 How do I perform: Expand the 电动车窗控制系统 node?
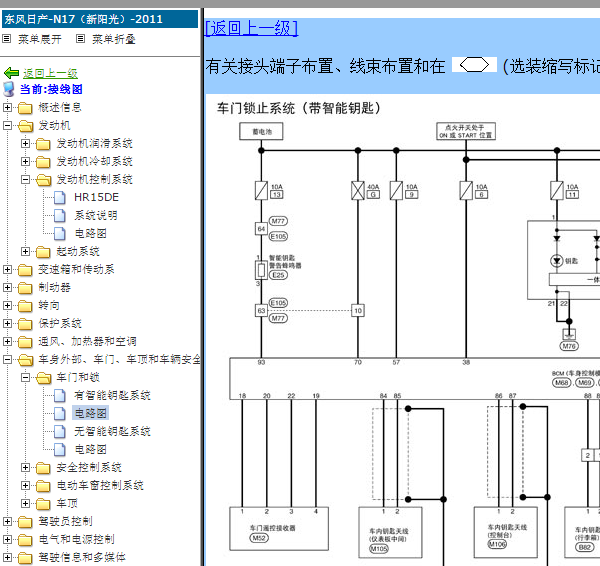click(25, 485)
